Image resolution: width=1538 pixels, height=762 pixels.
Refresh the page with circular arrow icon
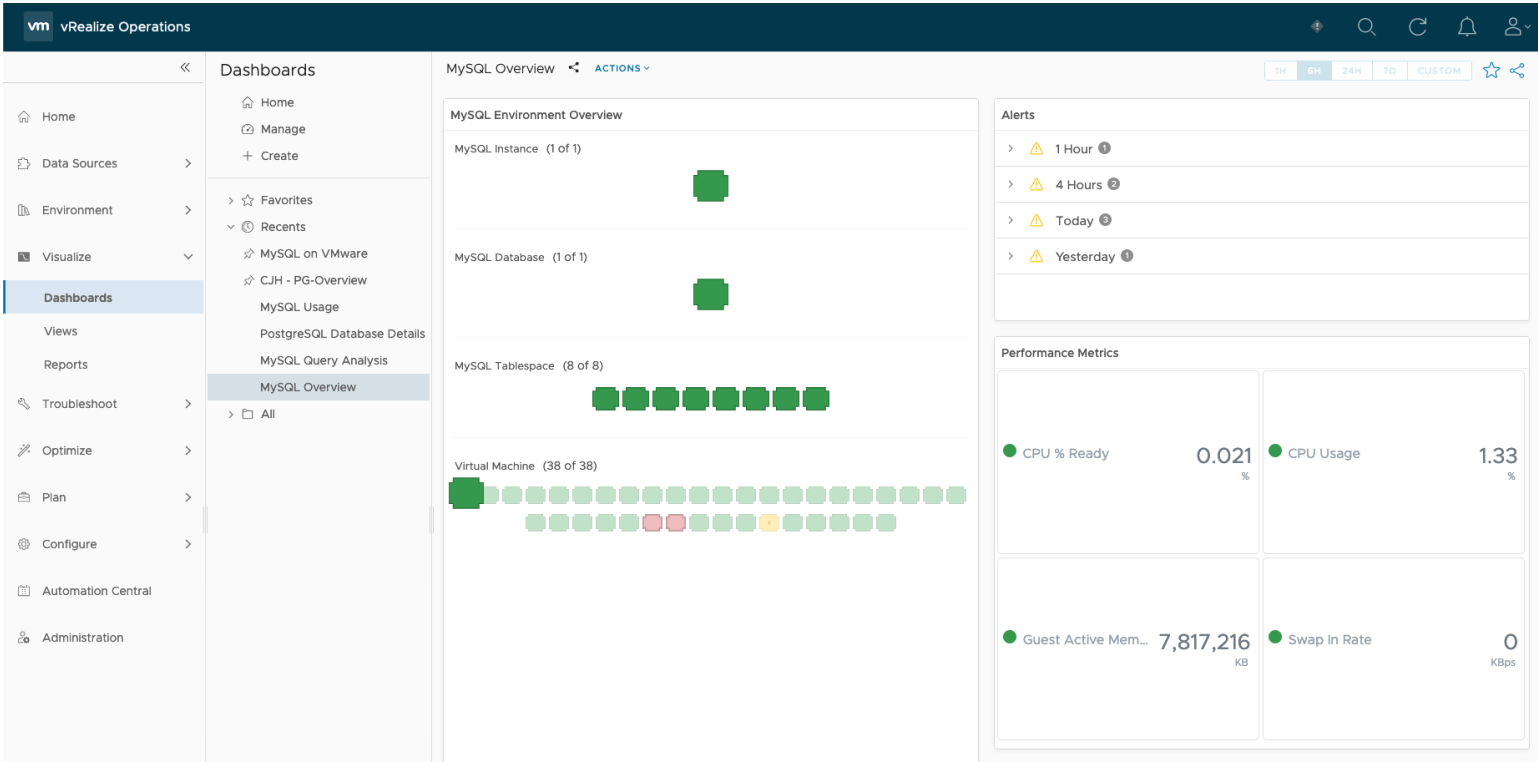(1417, 27)
